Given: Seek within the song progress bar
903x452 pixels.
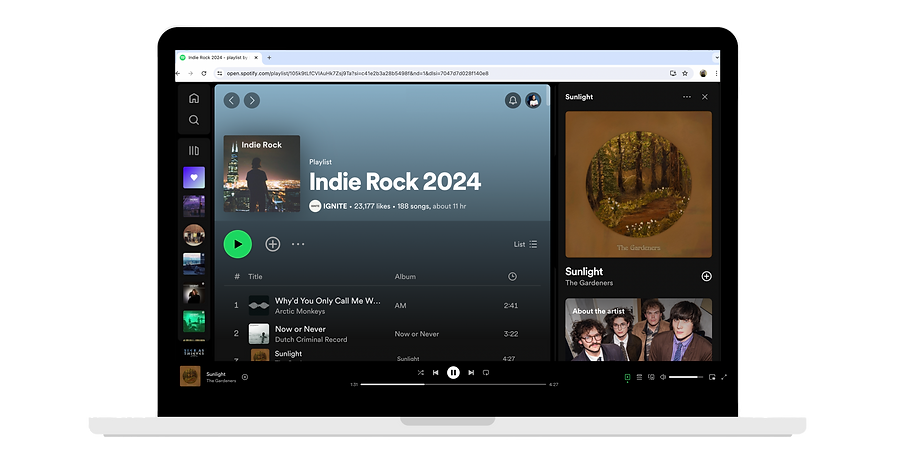Looking at the screenshot, I should 453,384.
